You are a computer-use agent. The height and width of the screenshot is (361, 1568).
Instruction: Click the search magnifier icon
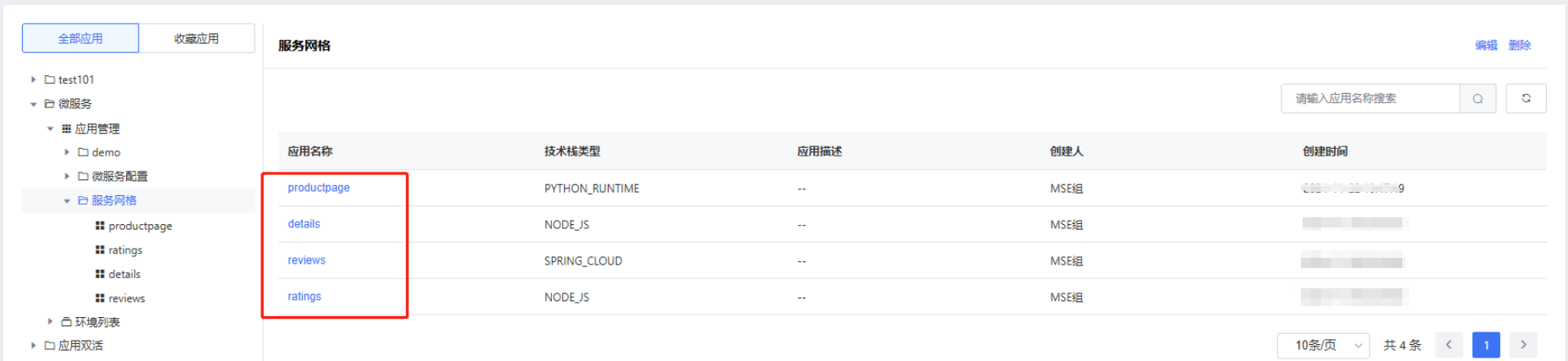pos(1478,99)
